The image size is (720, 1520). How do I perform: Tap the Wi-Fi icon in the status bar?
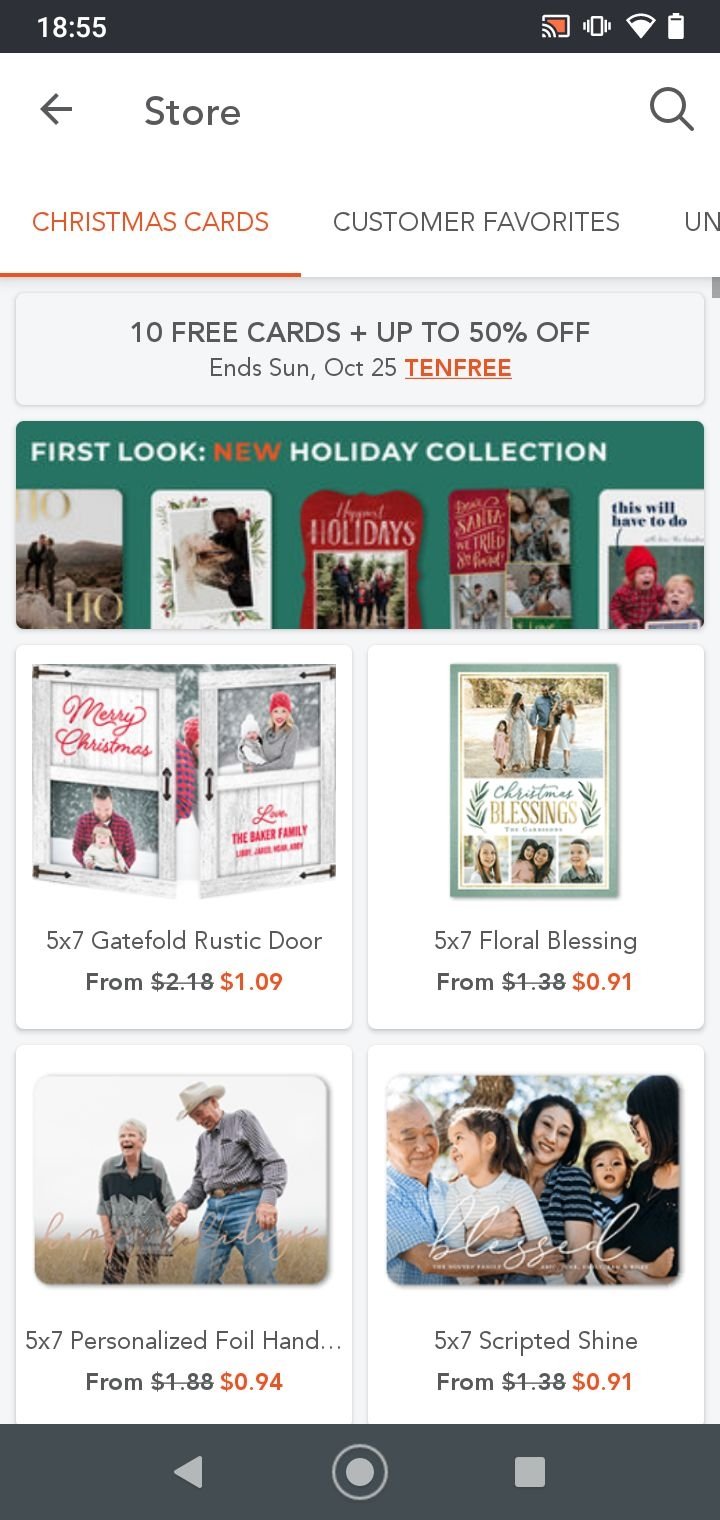coord(640,26)
